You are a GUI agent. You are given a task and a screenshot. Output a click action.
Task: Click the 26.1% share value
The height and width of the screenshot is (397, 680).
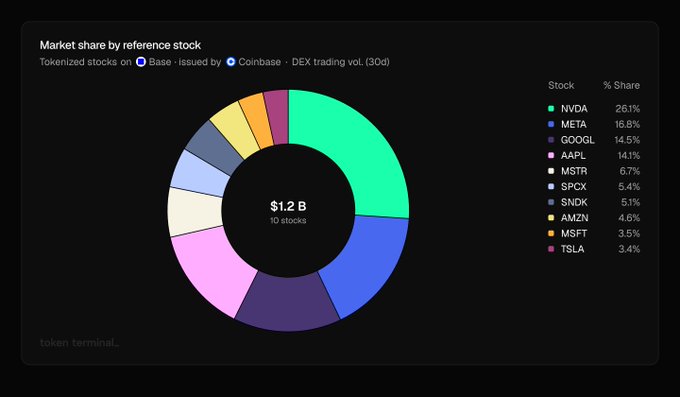coord(628,108)
